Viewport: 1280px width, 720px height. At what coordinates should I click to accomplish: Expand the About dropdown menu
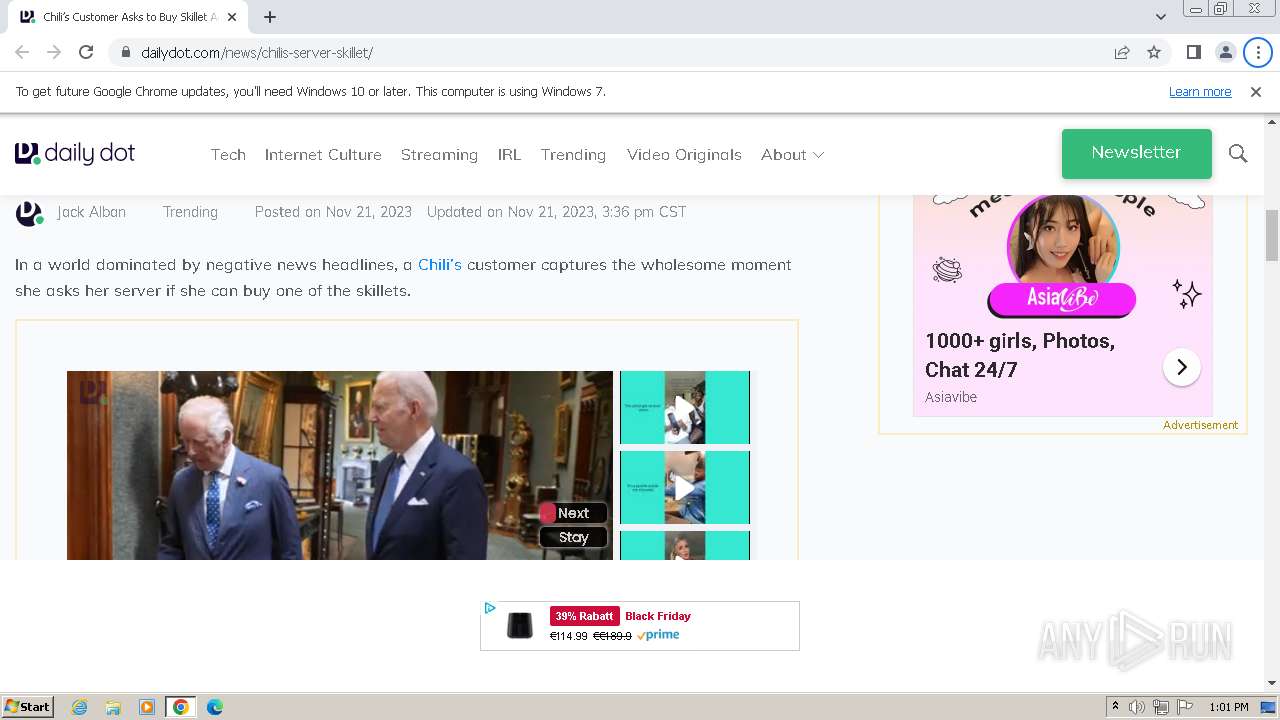[792, 154]
